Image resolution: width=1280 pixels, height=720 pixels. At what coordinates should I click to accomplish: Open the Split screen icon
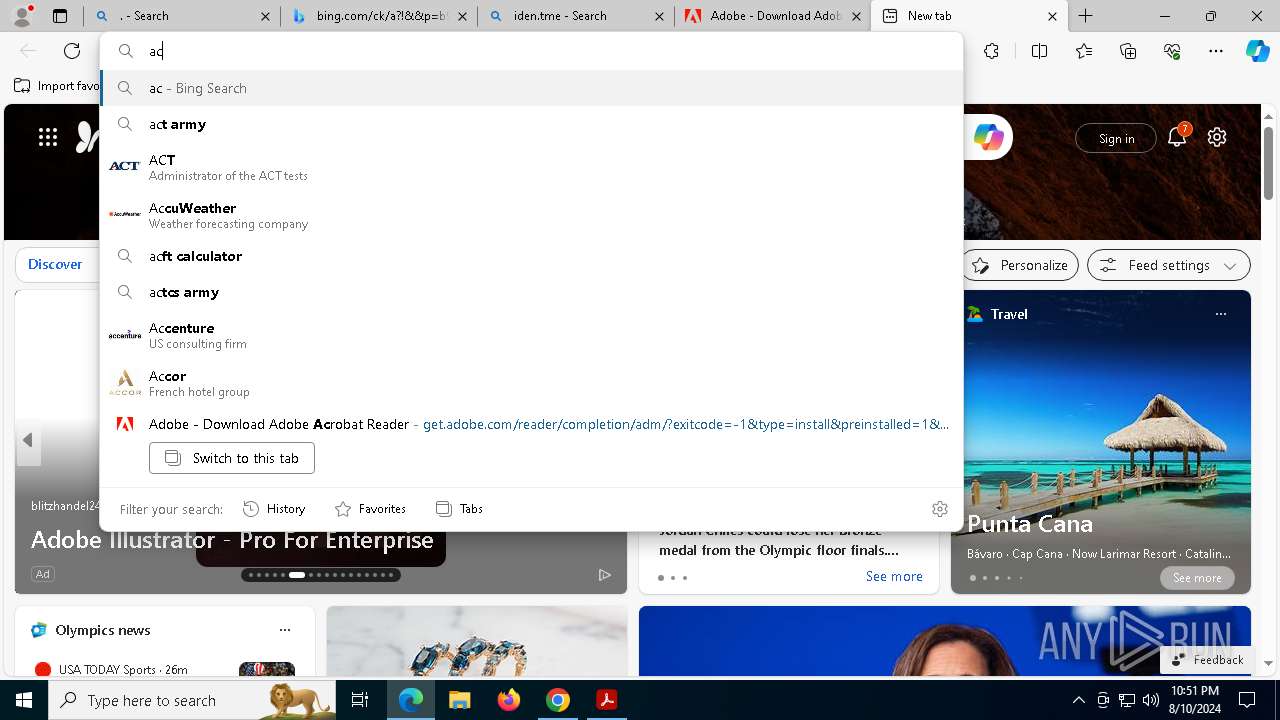1039,51
